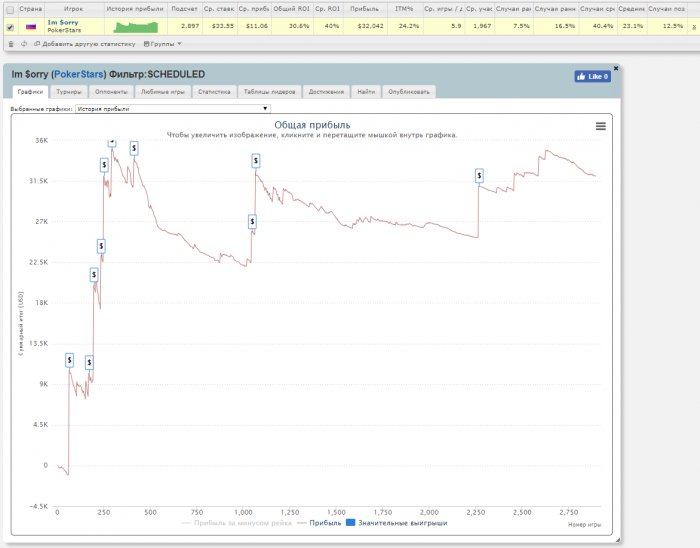Toggle 'Прибыль за минусом рейка' legend series
This screenshot has height=548, width=700.
click(x=236, y=522)
